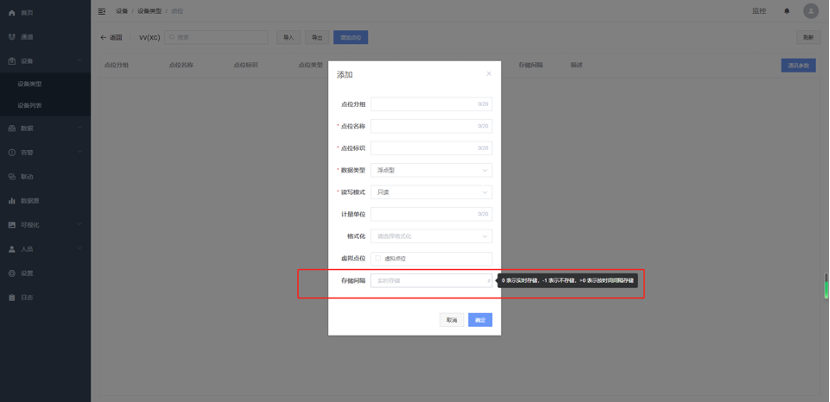The width and height of the screenshot is (830, 402).
Task: Focus the 点位标识 input field
Action: point(431,148)
